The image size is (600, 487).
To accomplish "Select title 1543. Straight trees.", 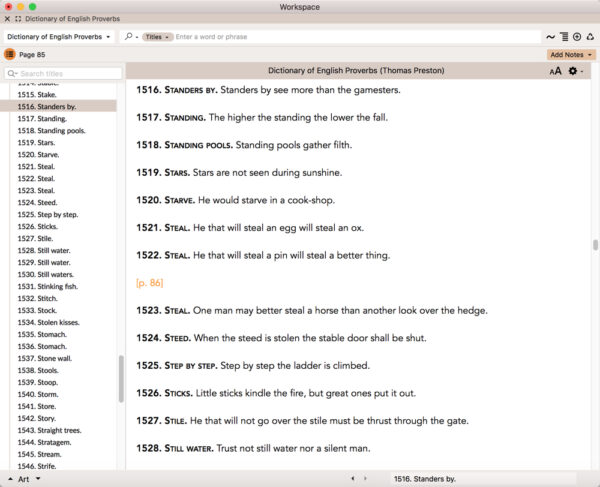I will pos(49,430).
